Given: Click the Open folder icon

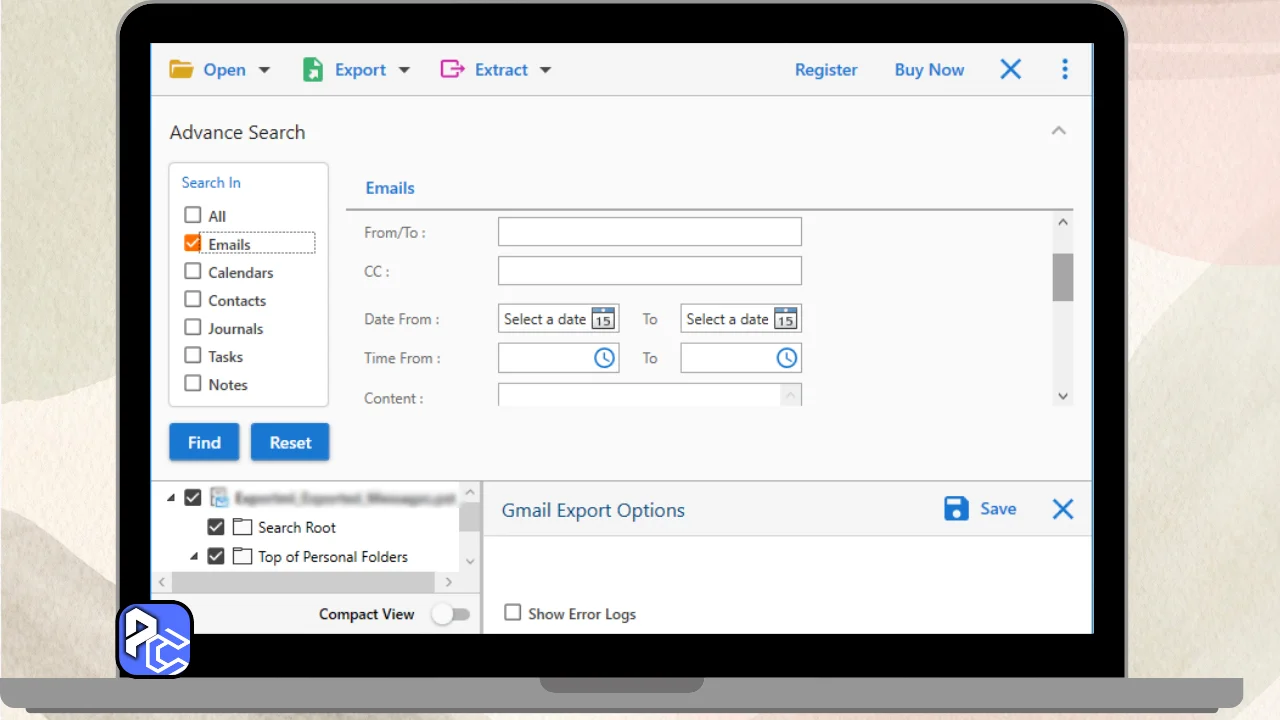Looking at the screenshot, I should (x=181, y=69).
